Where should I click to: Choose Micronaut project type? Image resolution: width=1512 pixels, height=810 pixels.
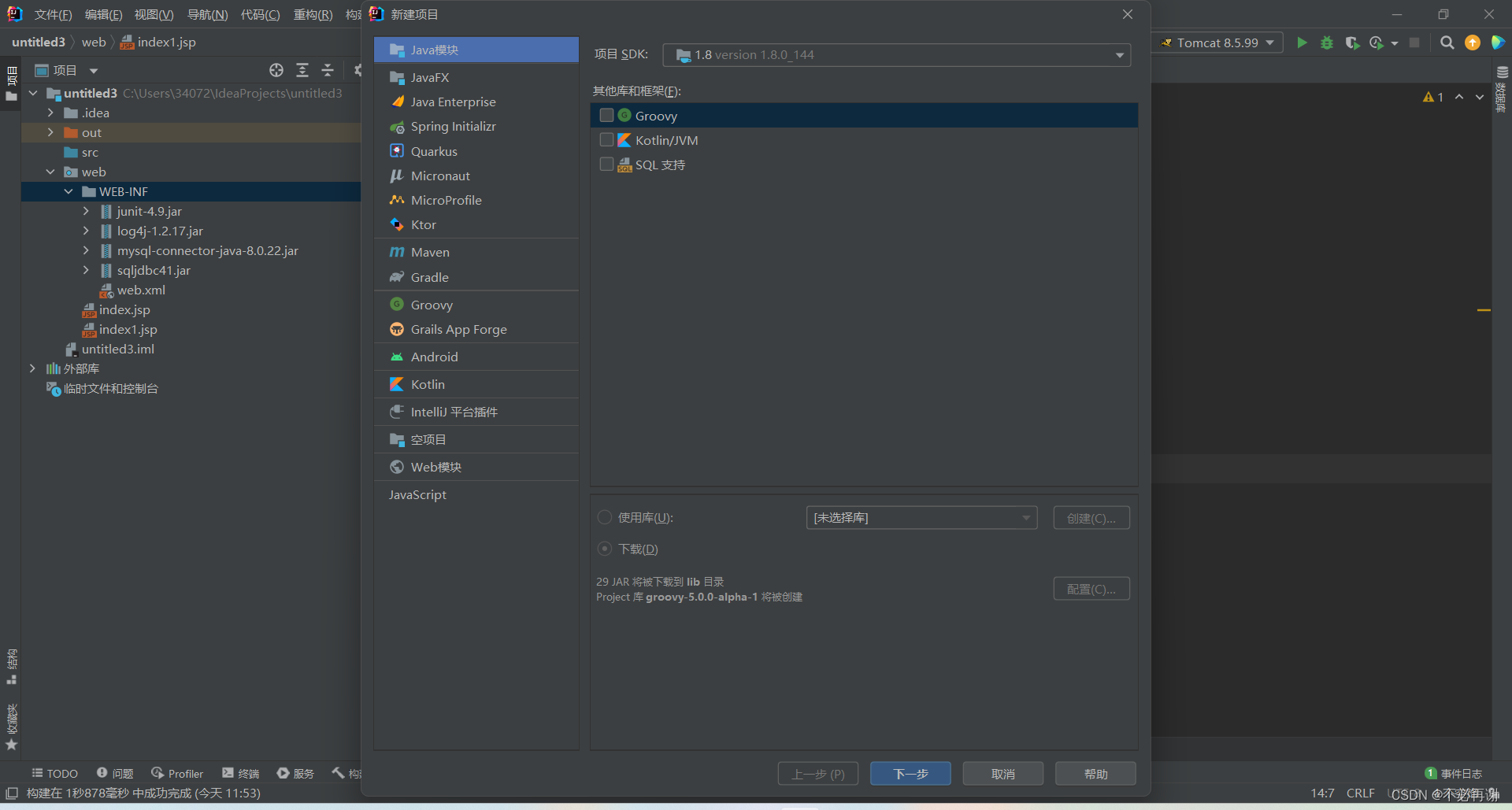point(476,176)
